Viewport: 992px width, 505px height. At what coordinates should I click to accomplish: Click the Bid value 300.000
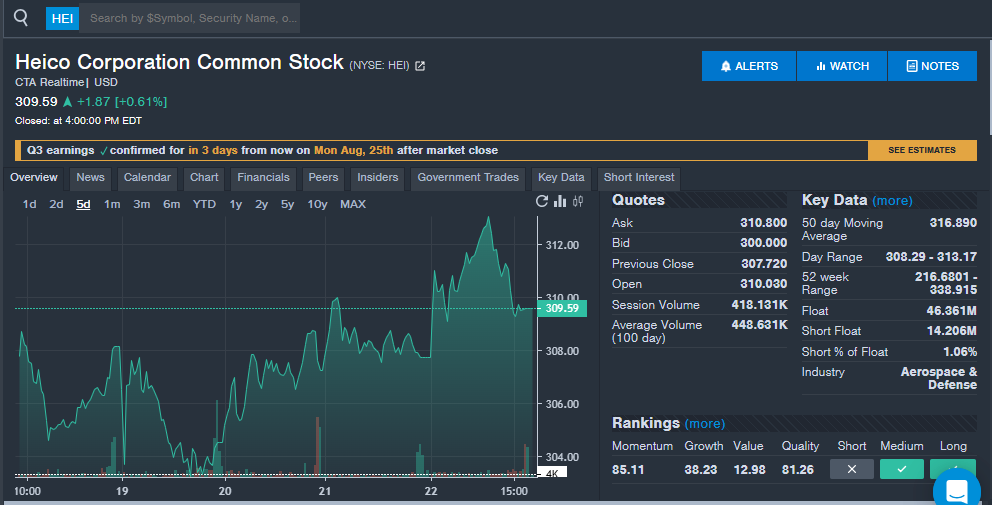(x=764, y=243)
